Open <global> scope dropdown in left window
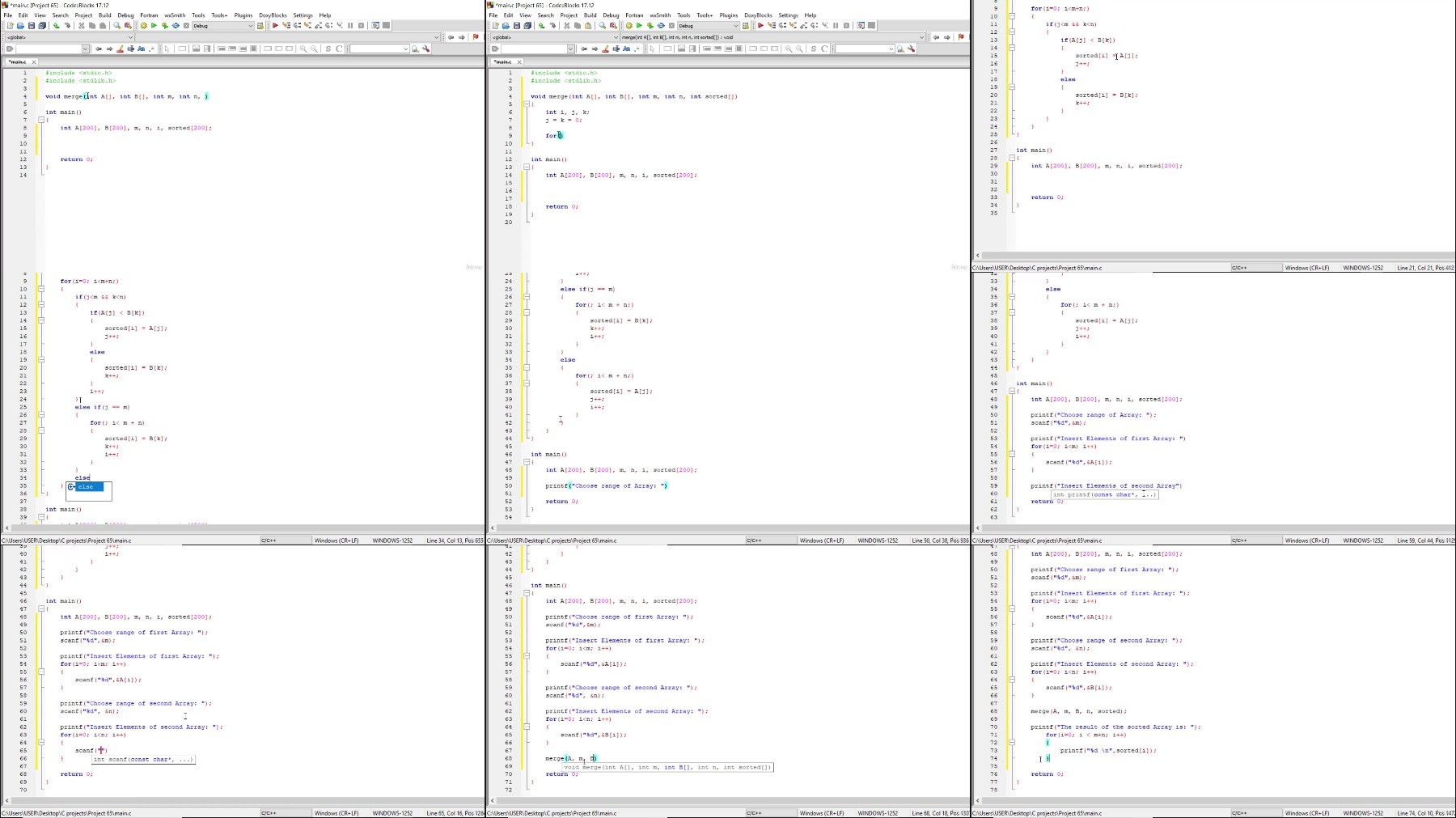The height and width of the screenshot is (818, 1456). (69, 37)
